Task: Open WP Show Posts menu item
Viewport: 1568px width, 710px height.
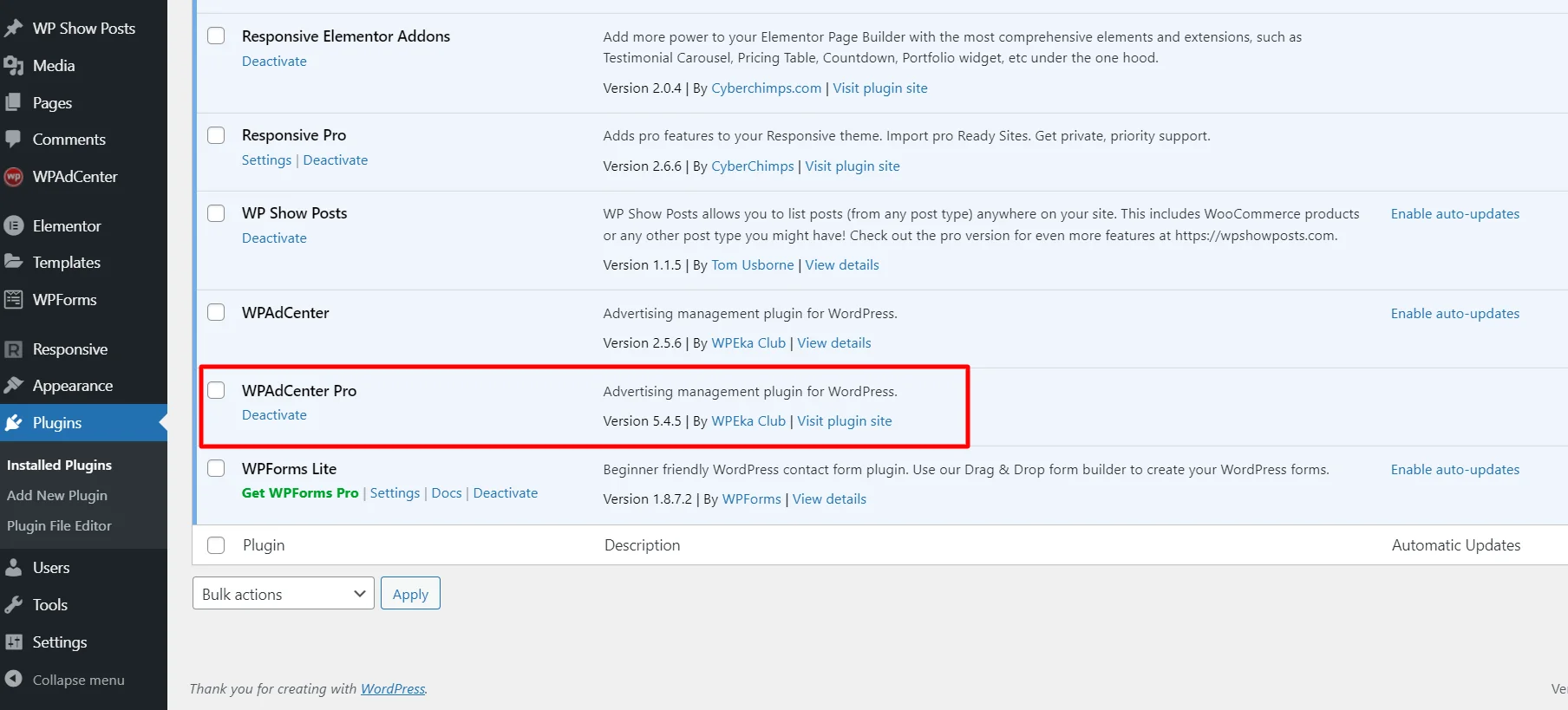Action: click(x=84, y=28)
